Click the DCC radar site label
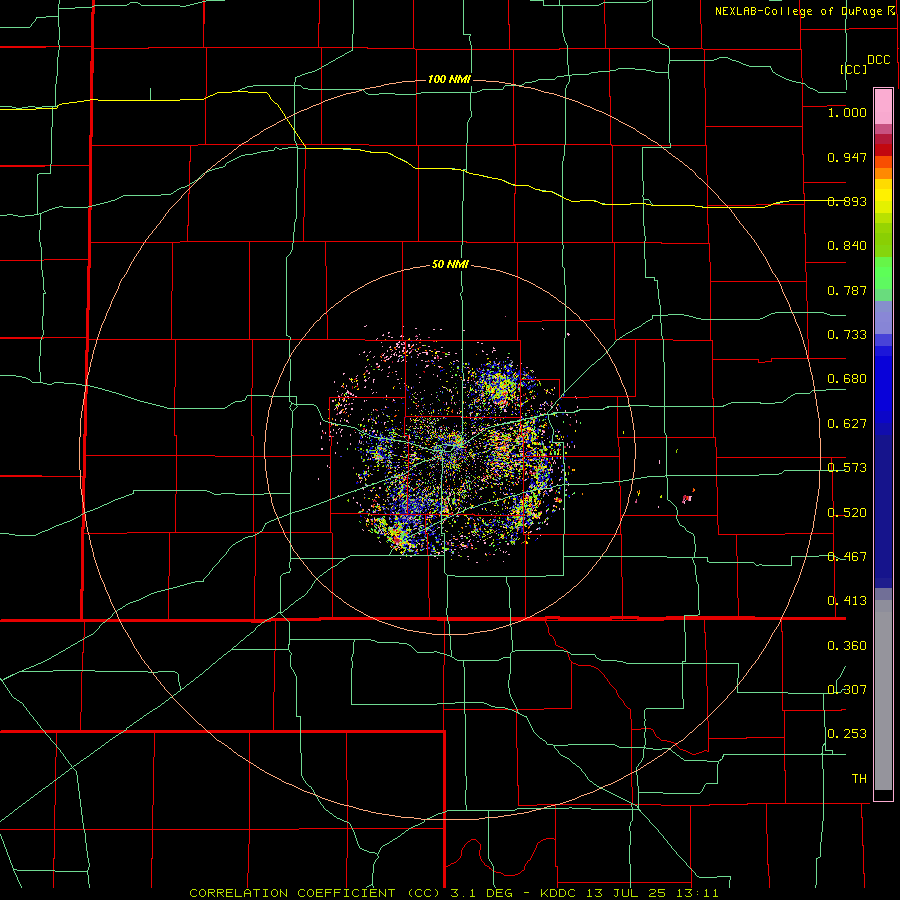The image size is (900, 900). [x=878, y=60]
